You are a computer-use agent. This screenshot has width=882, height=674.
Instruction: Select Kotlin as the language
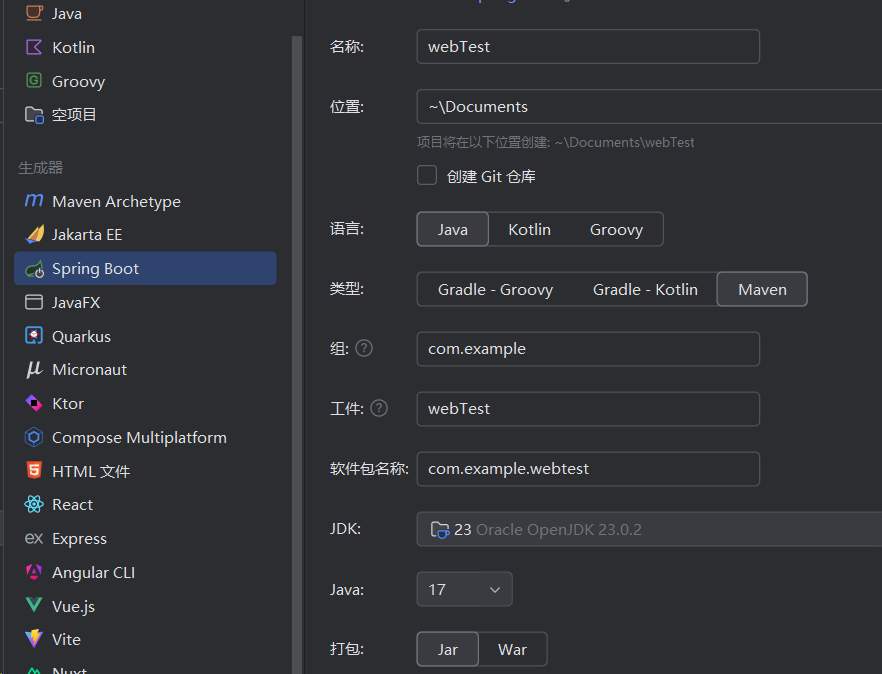[x=529, y=229]
